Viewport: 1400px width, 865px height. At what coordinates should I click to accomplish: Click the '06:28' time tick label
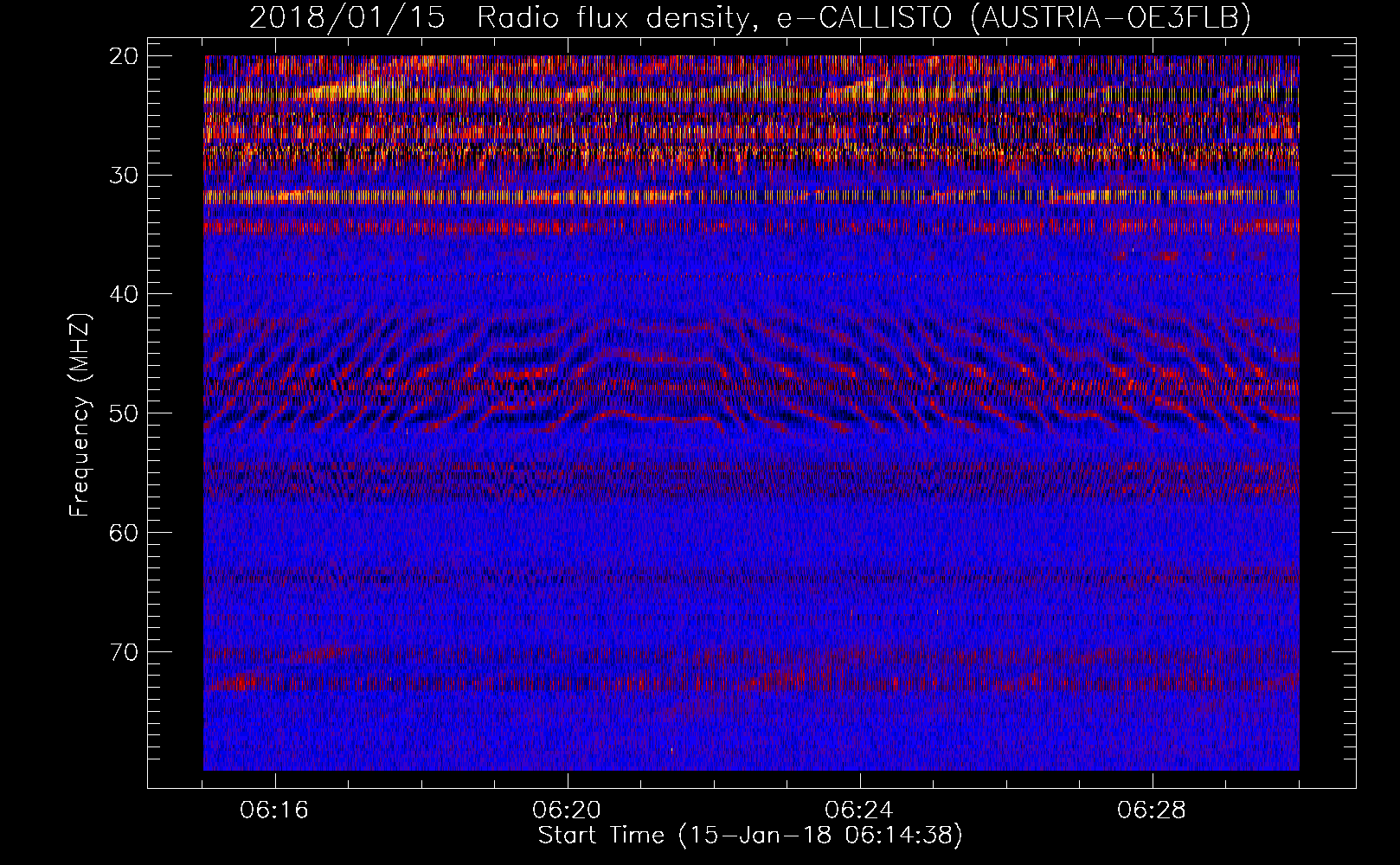coord(1152,811)
